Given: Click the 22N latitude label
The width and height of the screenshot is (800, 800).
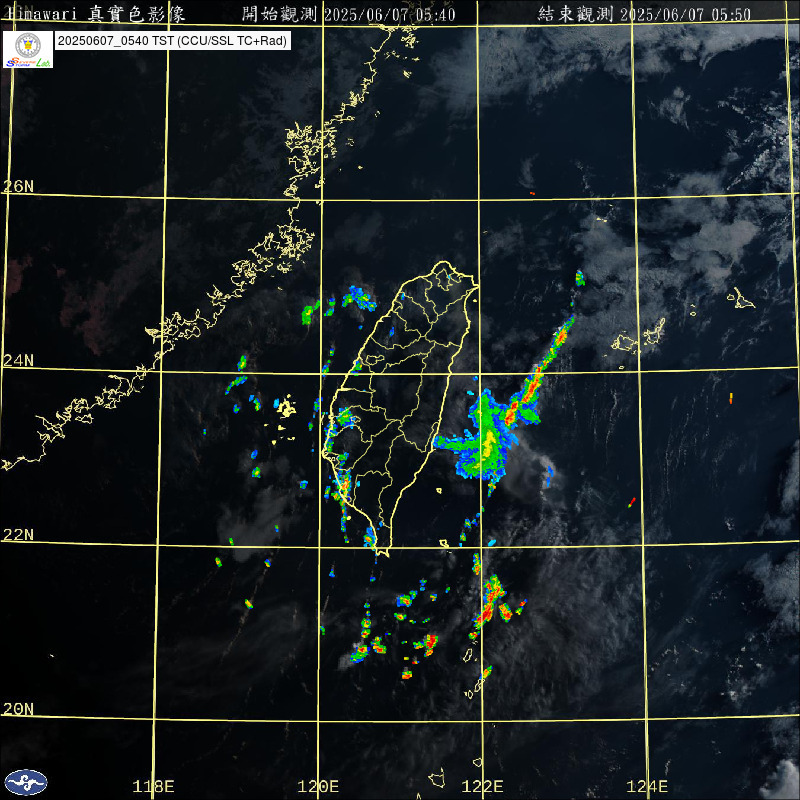Looking at the screenshot, I should [x=18, y=535].
